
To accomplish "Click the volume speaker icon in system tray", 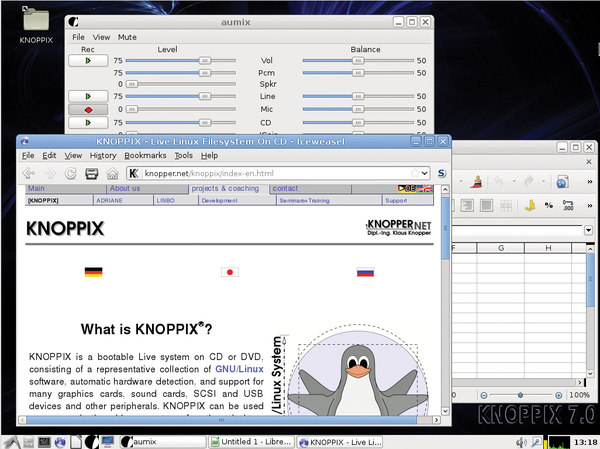I will pyautogui.click(x=521, y=440).
